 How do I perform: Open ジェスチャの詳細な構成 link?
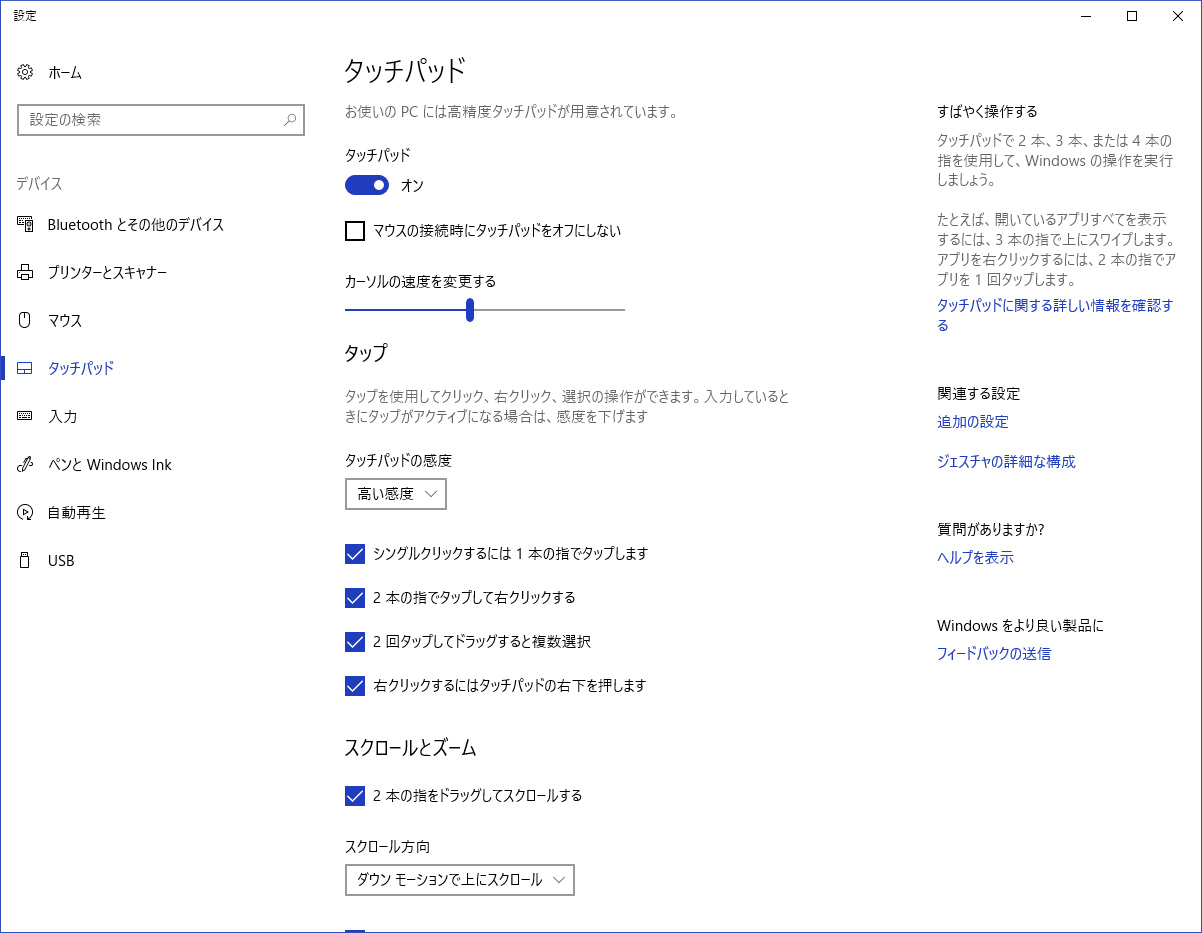(1006, 462)
